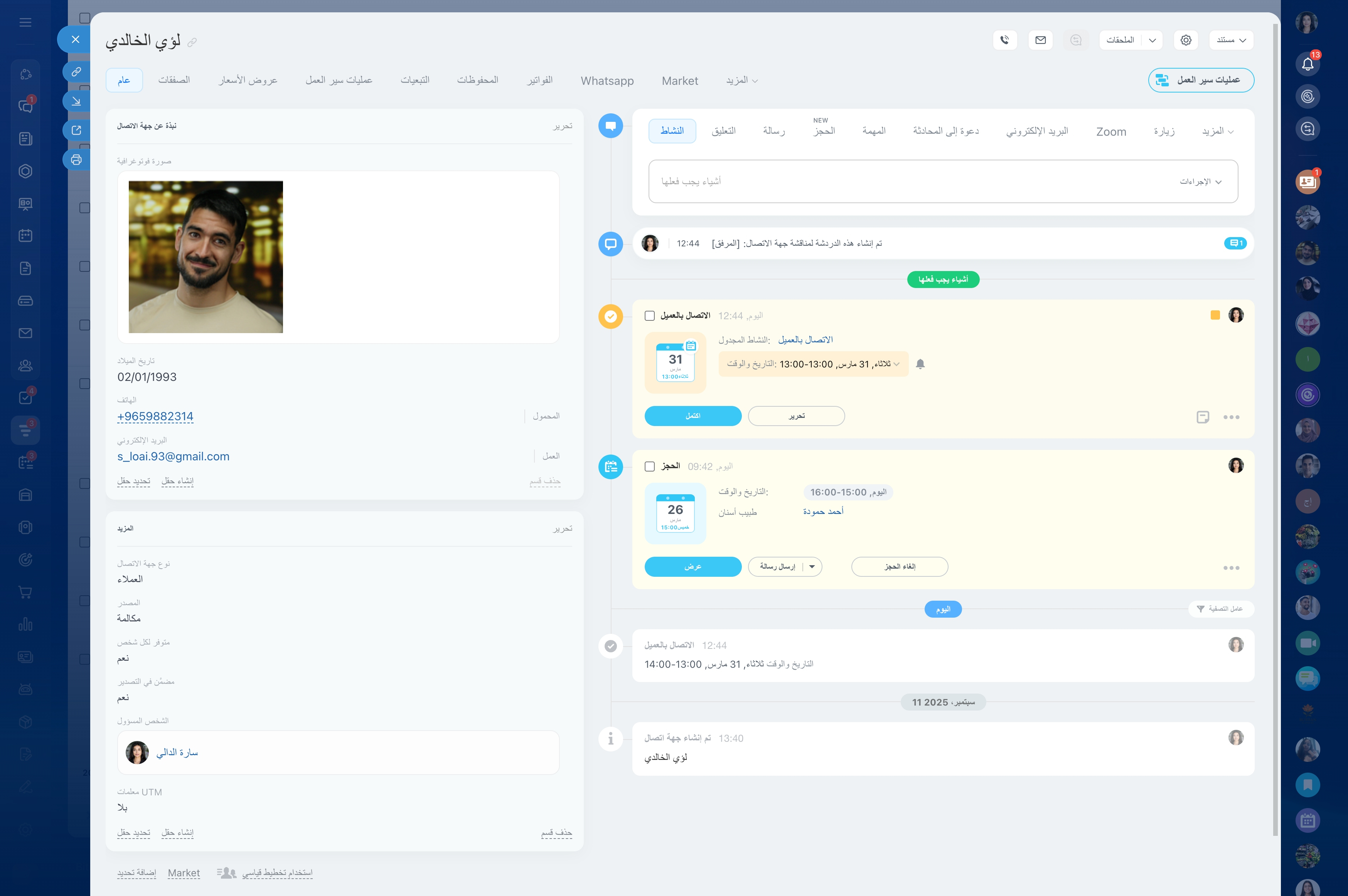Click الغاء الحجز button
The height and width of the screenshot is (896, 1348).
tap(900, 567)
